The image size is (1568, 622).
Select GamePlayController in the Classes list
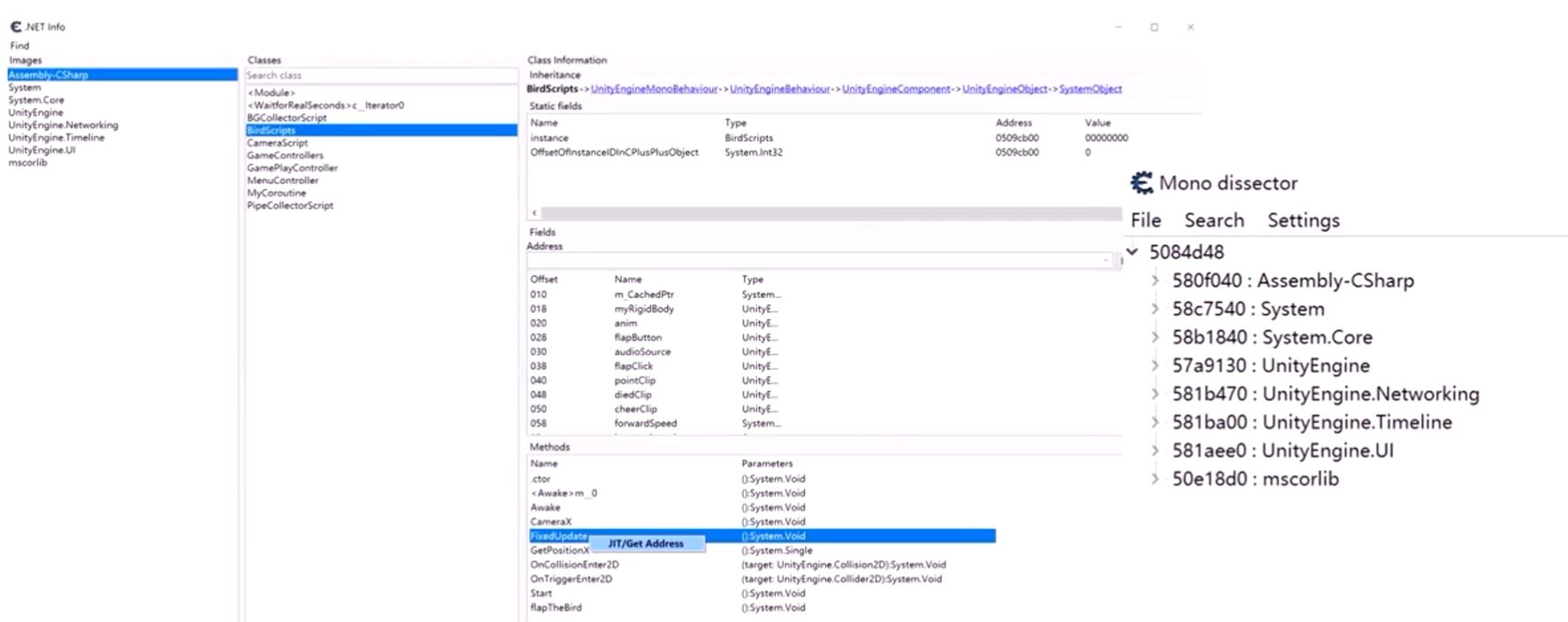pyautogui.click(x=292, y=168)
